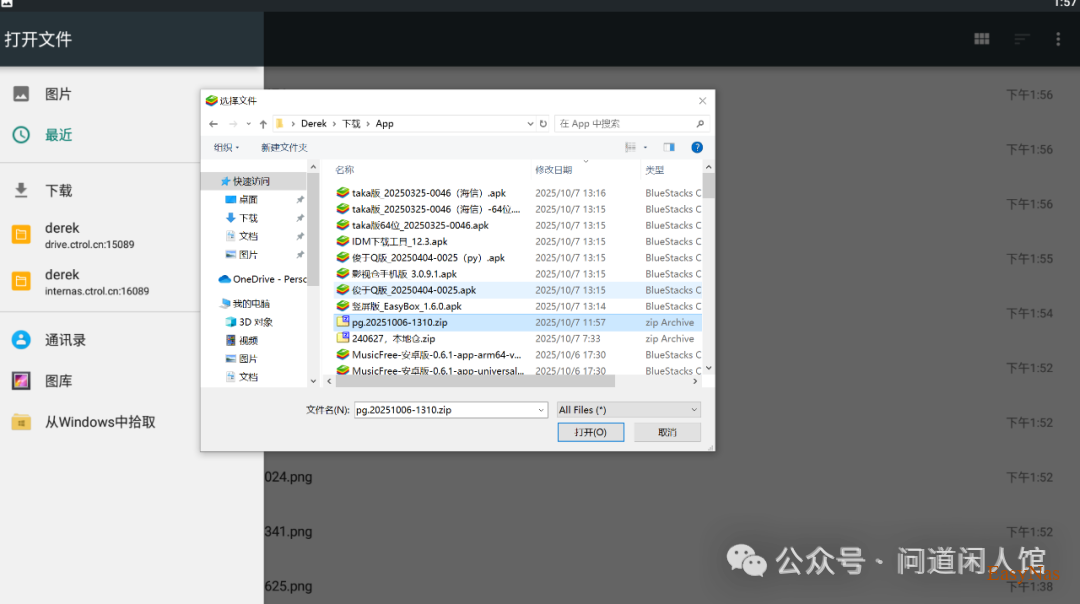This screenshot has width=1080, height=604.
Task: Click the forward navigation arrow in the file dialog
Action: 233,124
